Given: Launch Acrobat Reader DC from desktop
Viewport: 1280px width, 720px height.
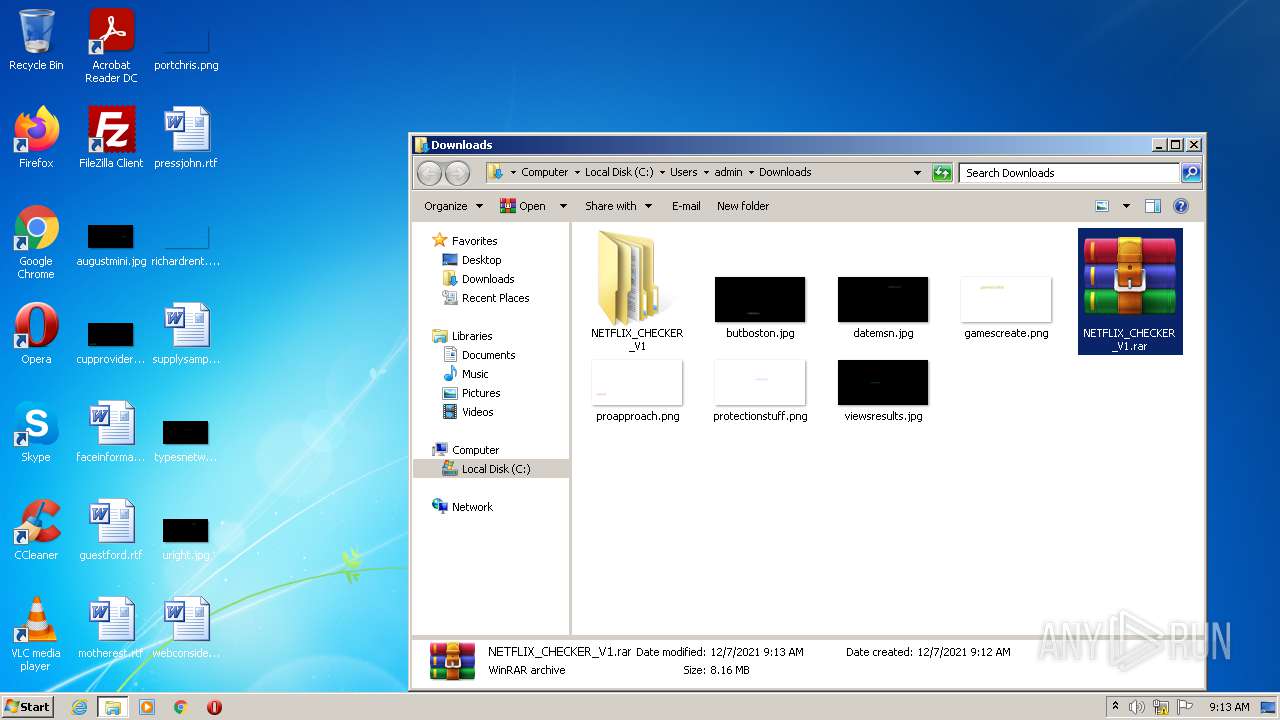Looking at the screenshot, I should pos(111,46).
